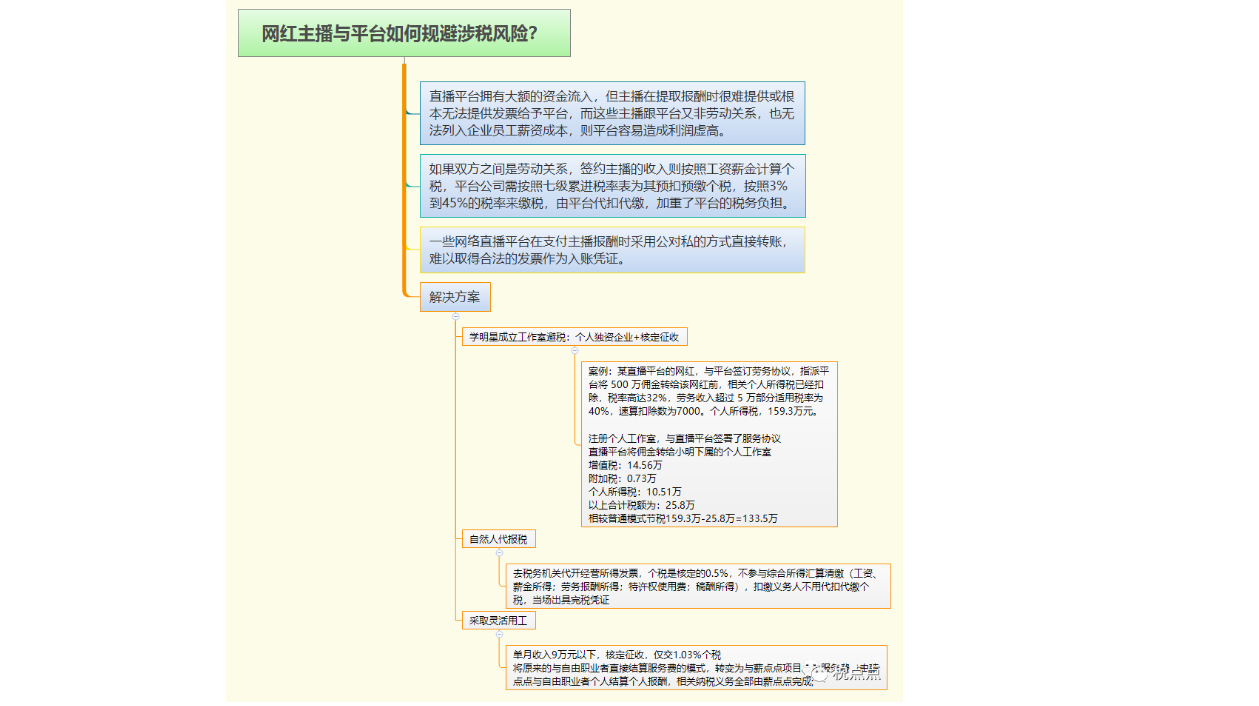1259x706 pixels.
Task: Select the 解决方案 node
Action: coord(455,297)
